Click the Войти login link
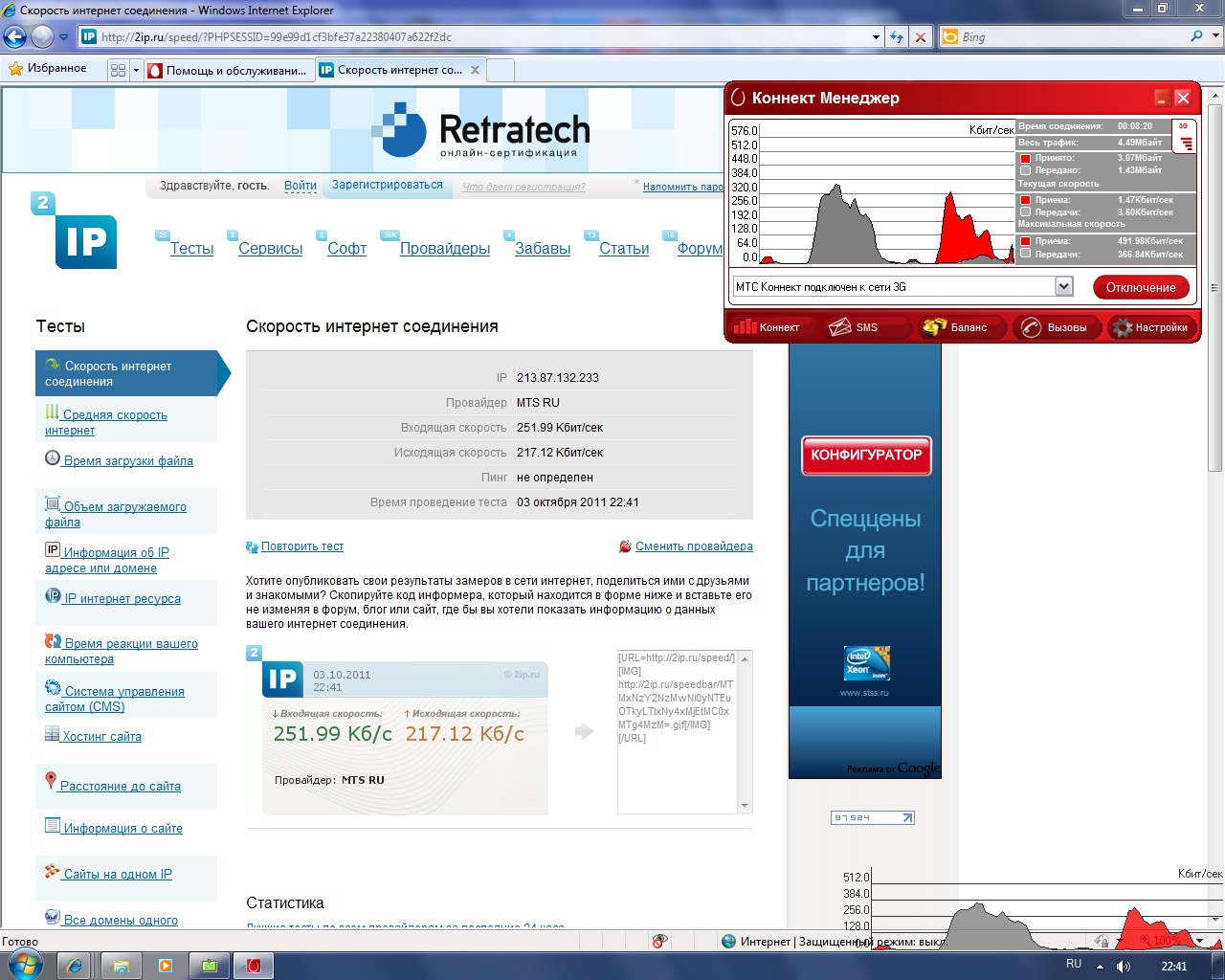This screenshot has height=980, width=1225. (x=301, y=186)
